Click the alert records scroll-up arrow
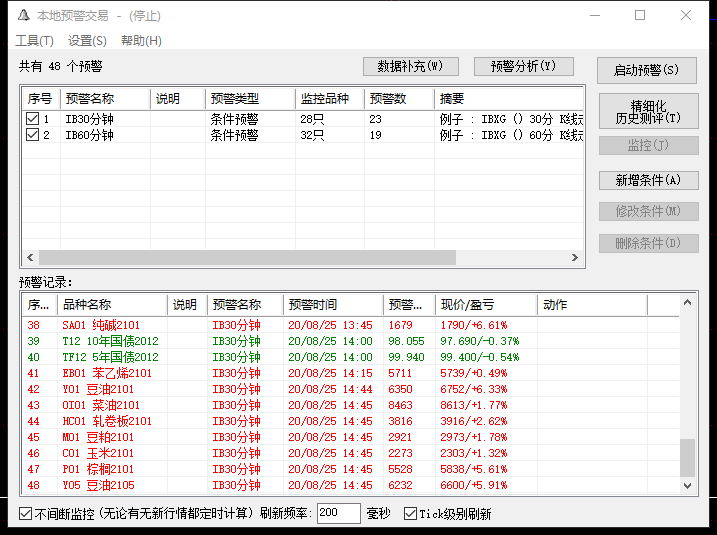717x535 pixels. click(687, 302)
